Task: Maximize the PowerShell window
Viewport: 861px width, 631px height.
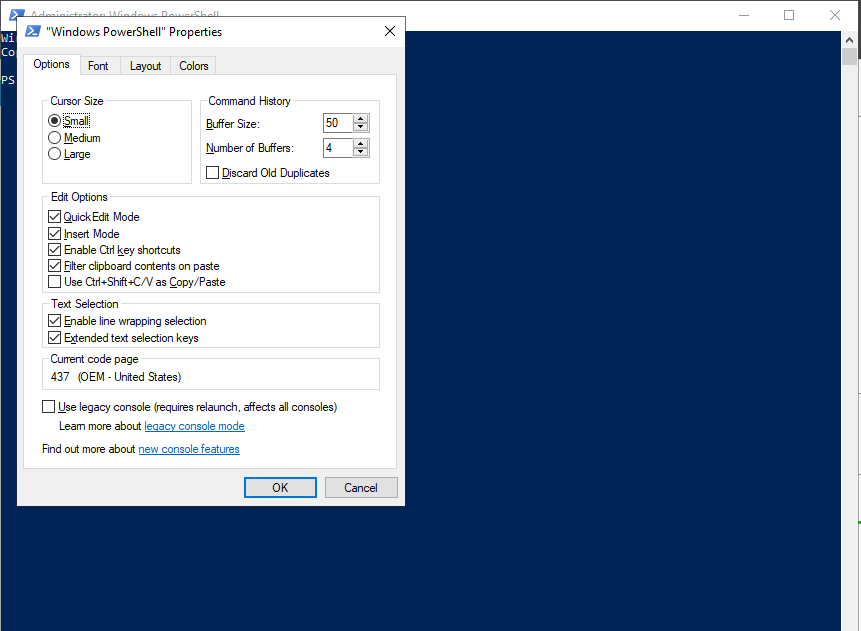Action: [789, 15]
